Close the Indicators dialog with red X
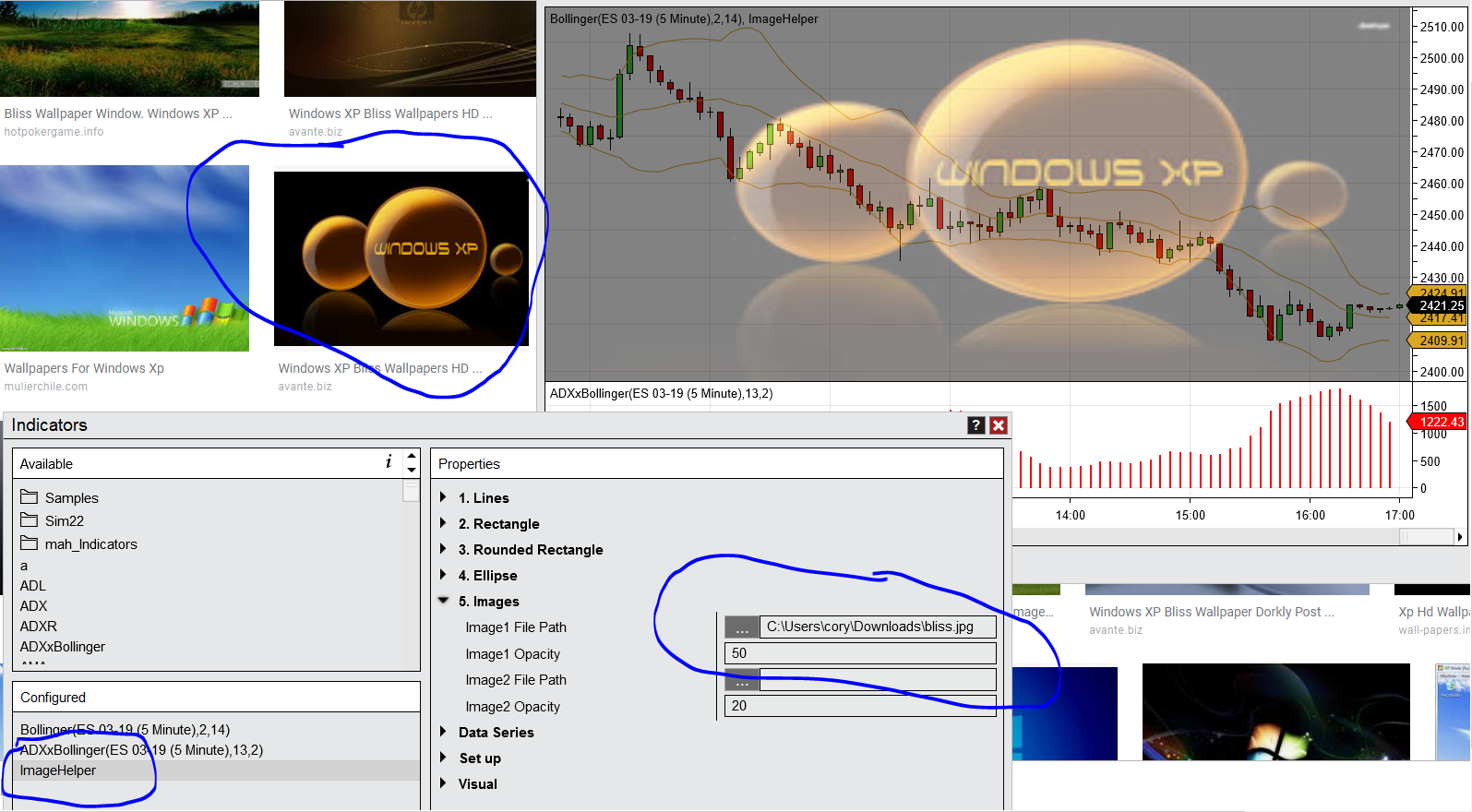This screenshot has height=812, width=1472. click(999, 425)
